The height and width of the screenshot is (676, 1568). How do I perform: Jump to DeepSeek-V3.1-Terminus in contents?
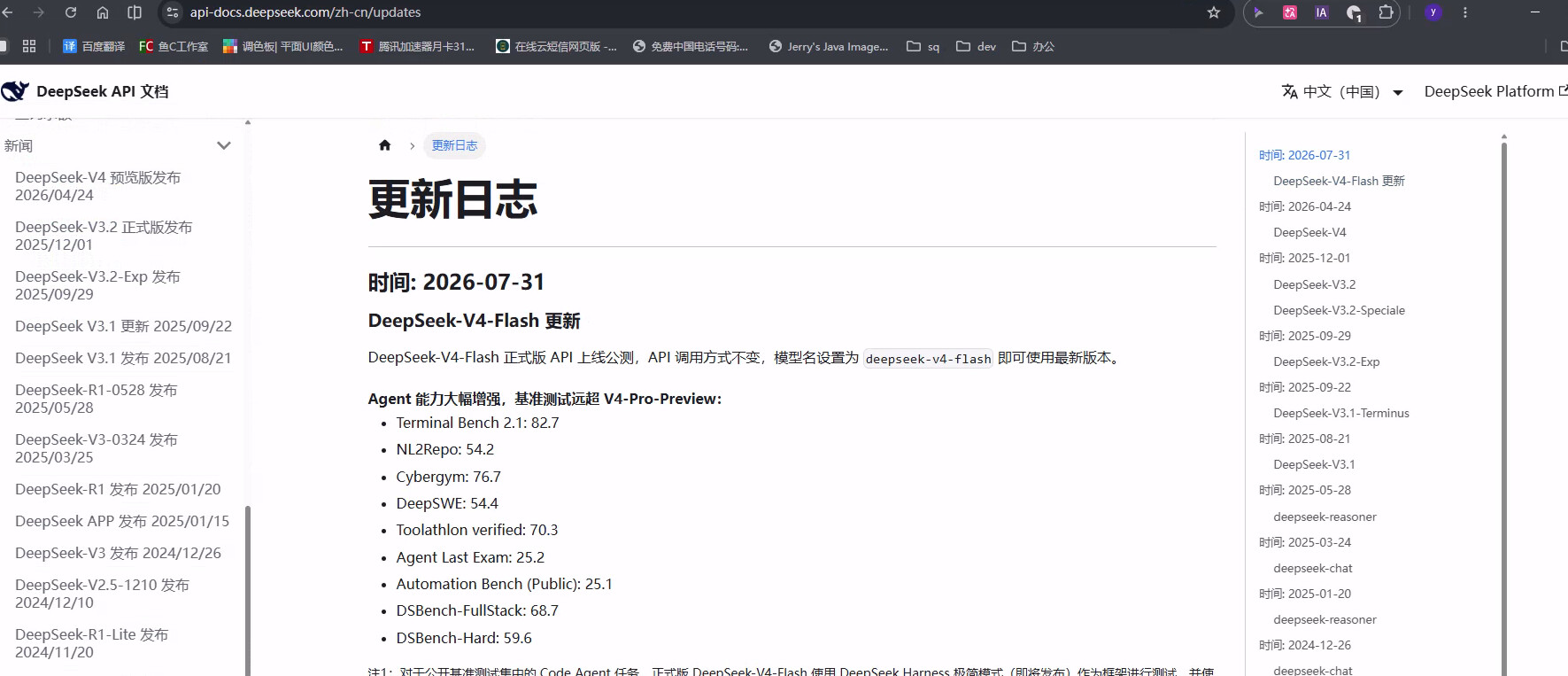[x=1340, y=413]
